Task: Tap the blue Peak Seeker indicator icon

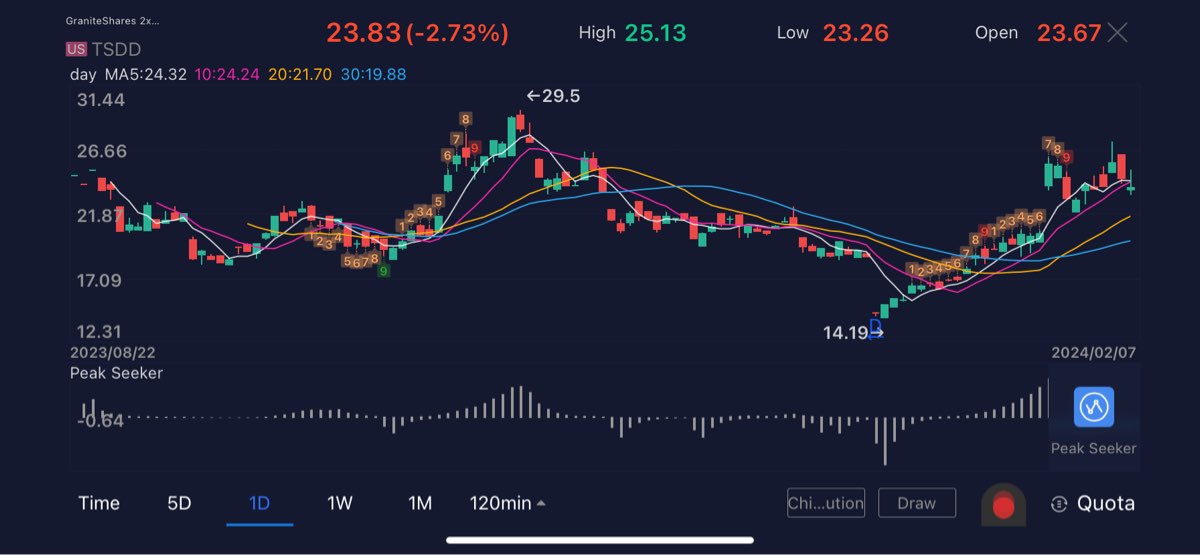Action: (x=1093, y=407)
